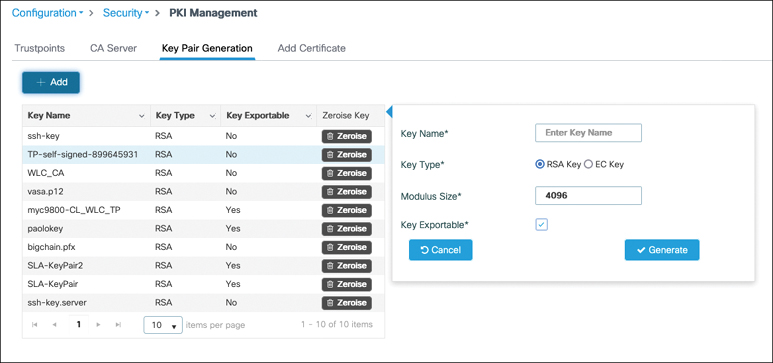Go to previous page of key list
This screenshot has height=363, width=773.
click(55, 325)
